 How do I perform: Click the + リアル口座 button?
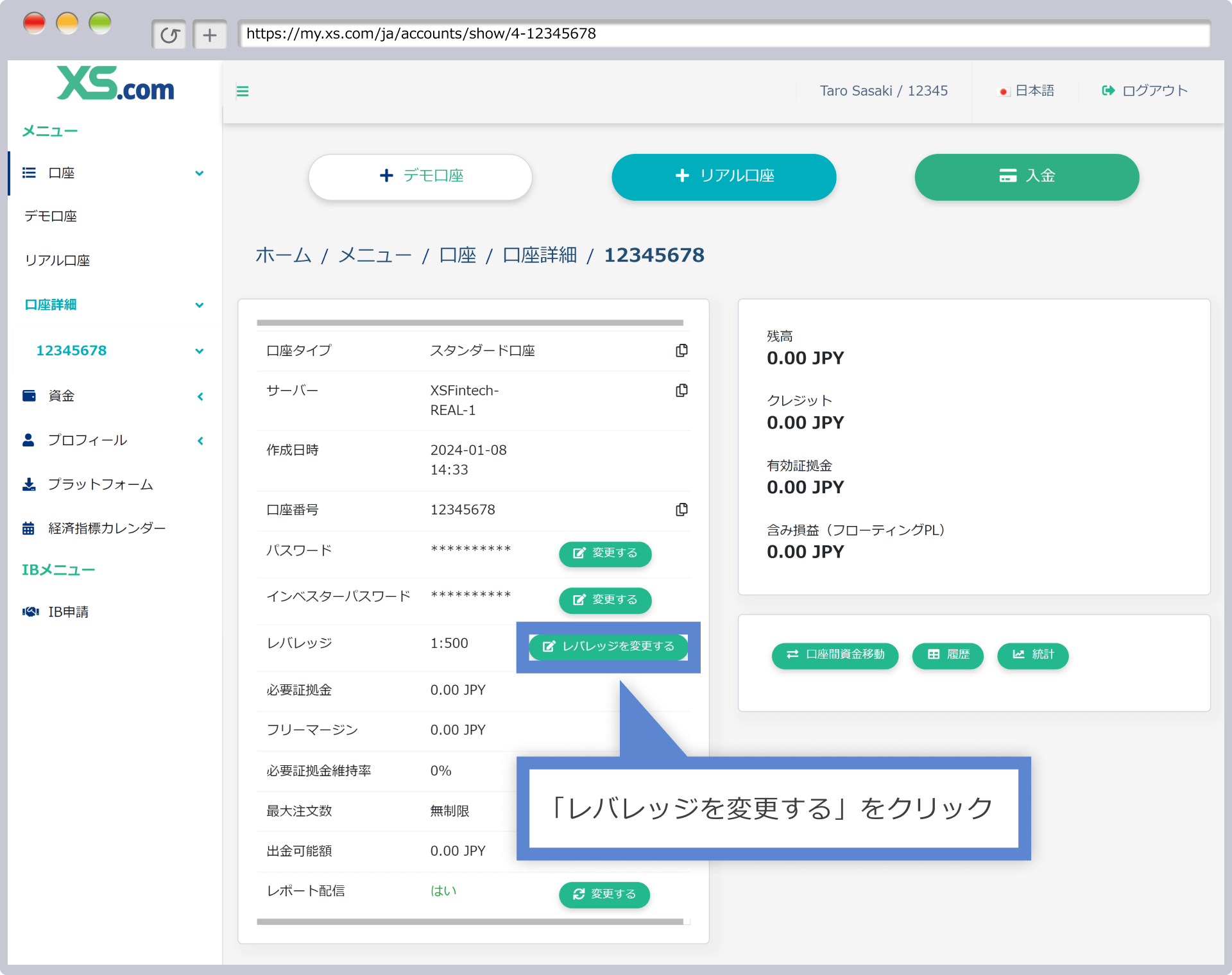point(724,176)
